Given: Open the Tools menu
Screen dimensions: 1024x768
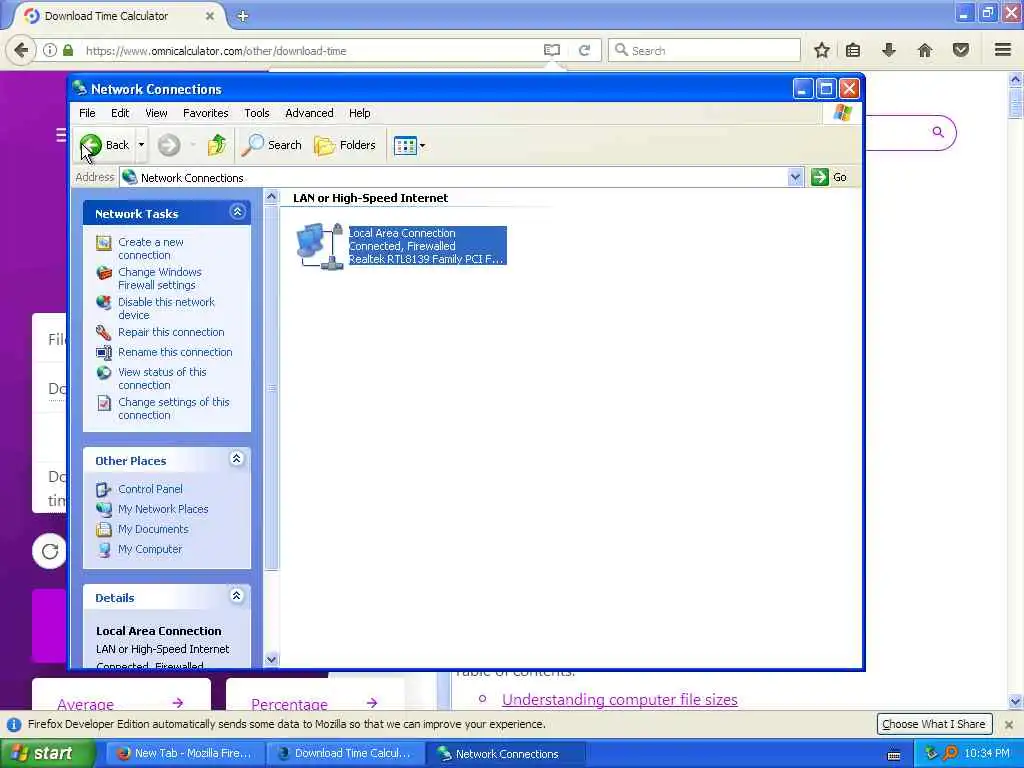Looking at the screenshot, I should [257, 113].
